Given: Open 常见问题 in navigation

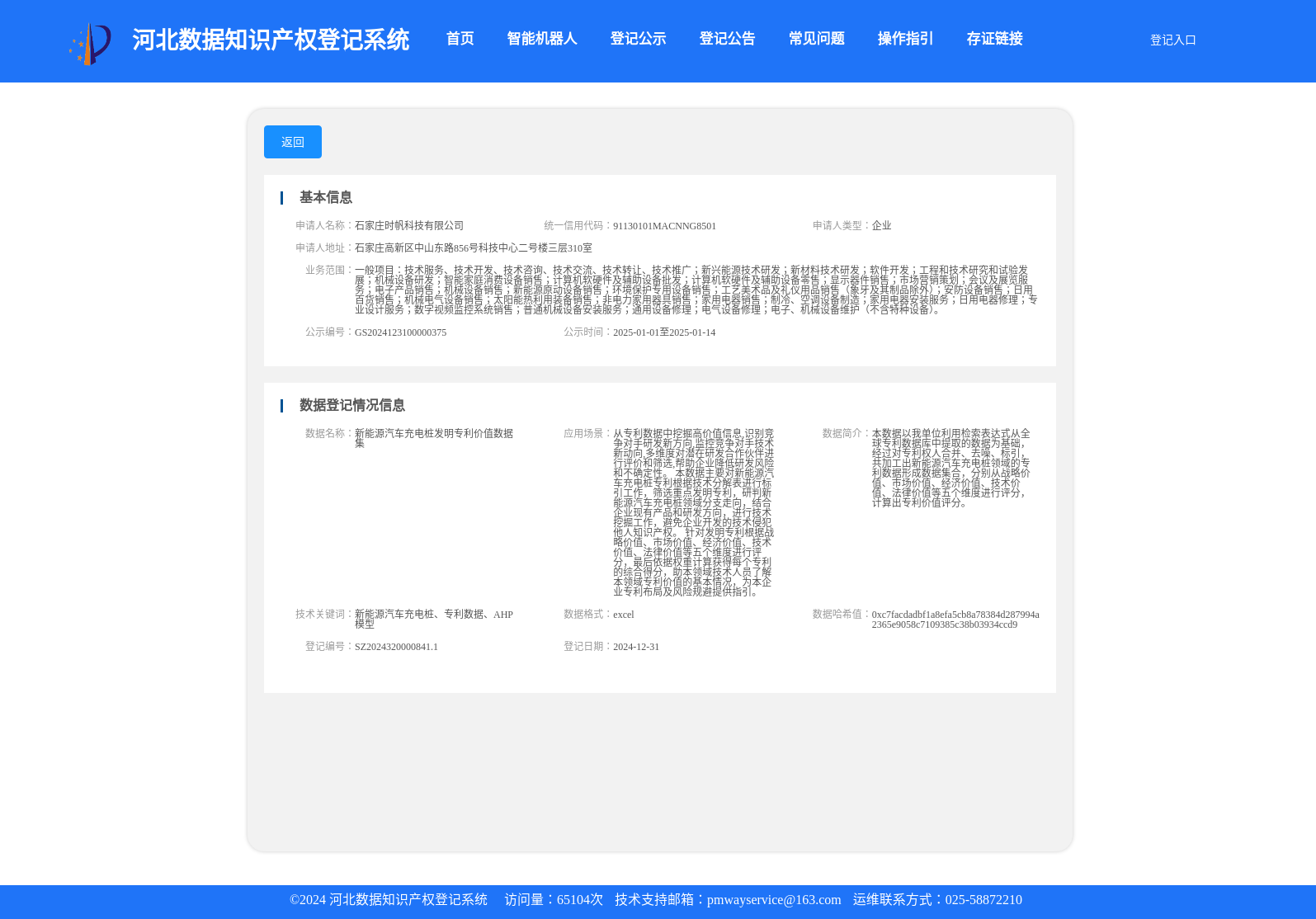Looking at the screenshot, I should pyautogui.click(x=816, y=39).
